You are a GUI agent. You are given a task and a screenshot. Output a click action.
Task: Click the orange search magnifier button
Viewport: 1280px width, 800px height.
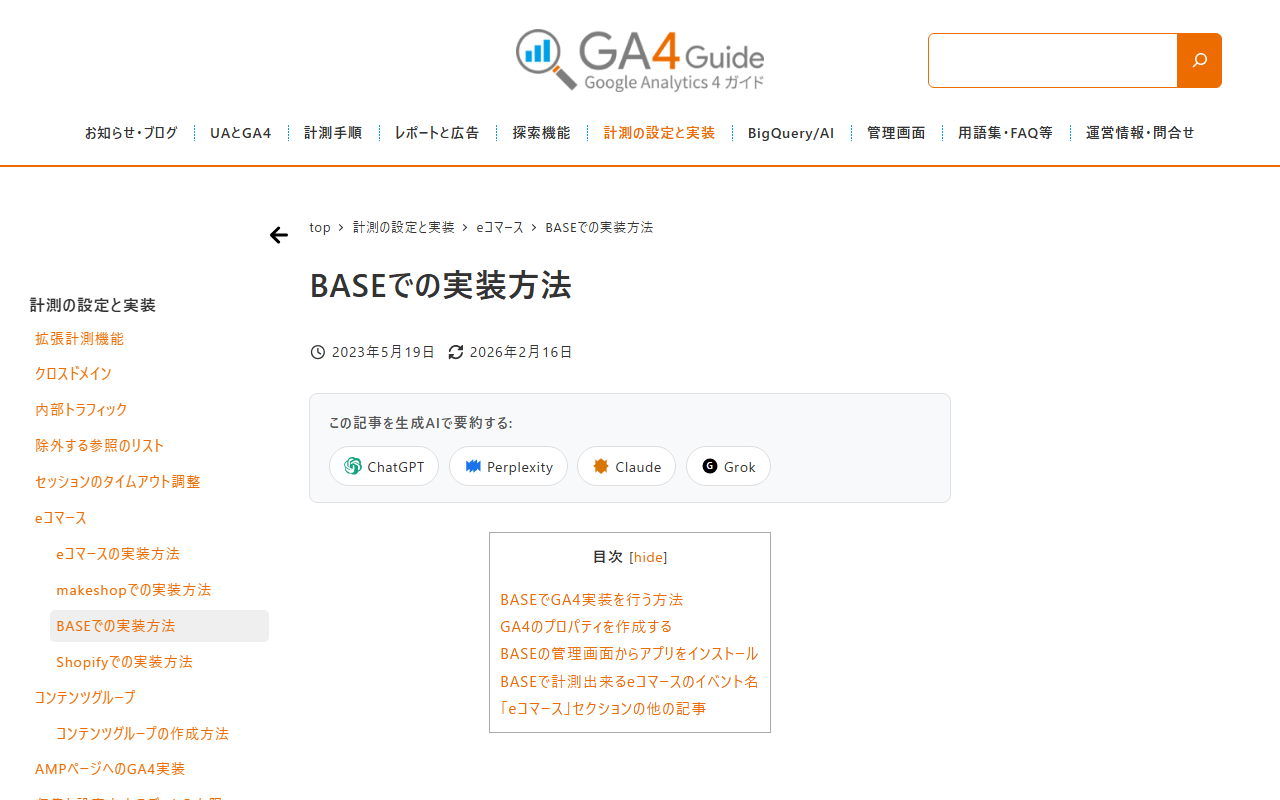point(1199,60)
